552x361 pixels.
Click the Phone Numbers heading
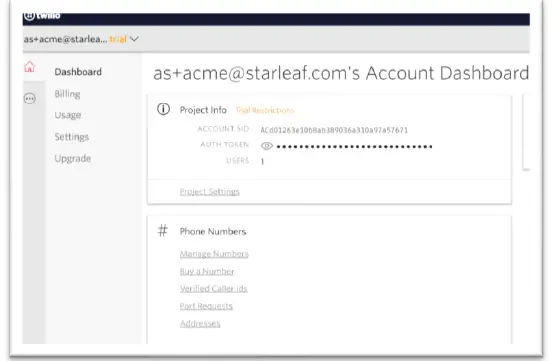(213, 231)
